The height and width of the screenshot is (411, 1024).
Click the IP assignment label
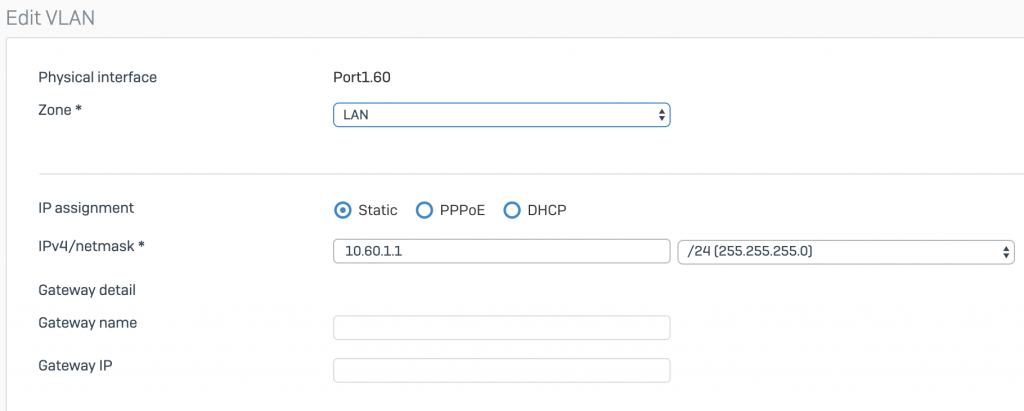click(x=86, y=208)
